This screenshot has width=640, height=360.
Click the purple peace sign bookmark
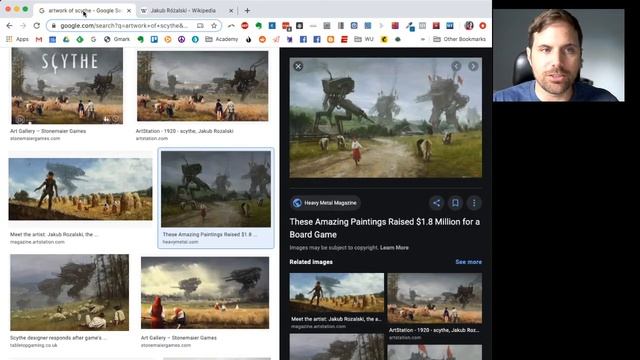[182, 39]
